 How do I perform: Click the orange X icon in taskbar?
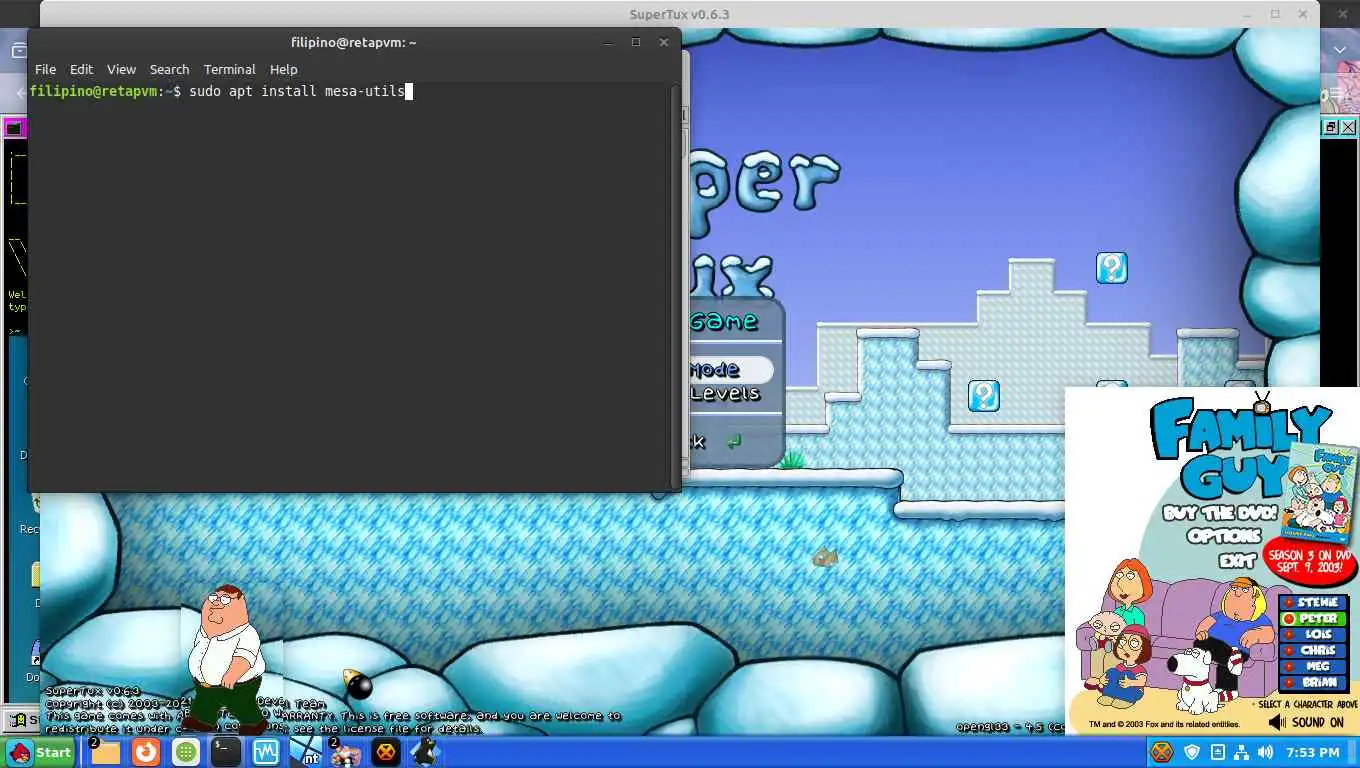point(386,752)
